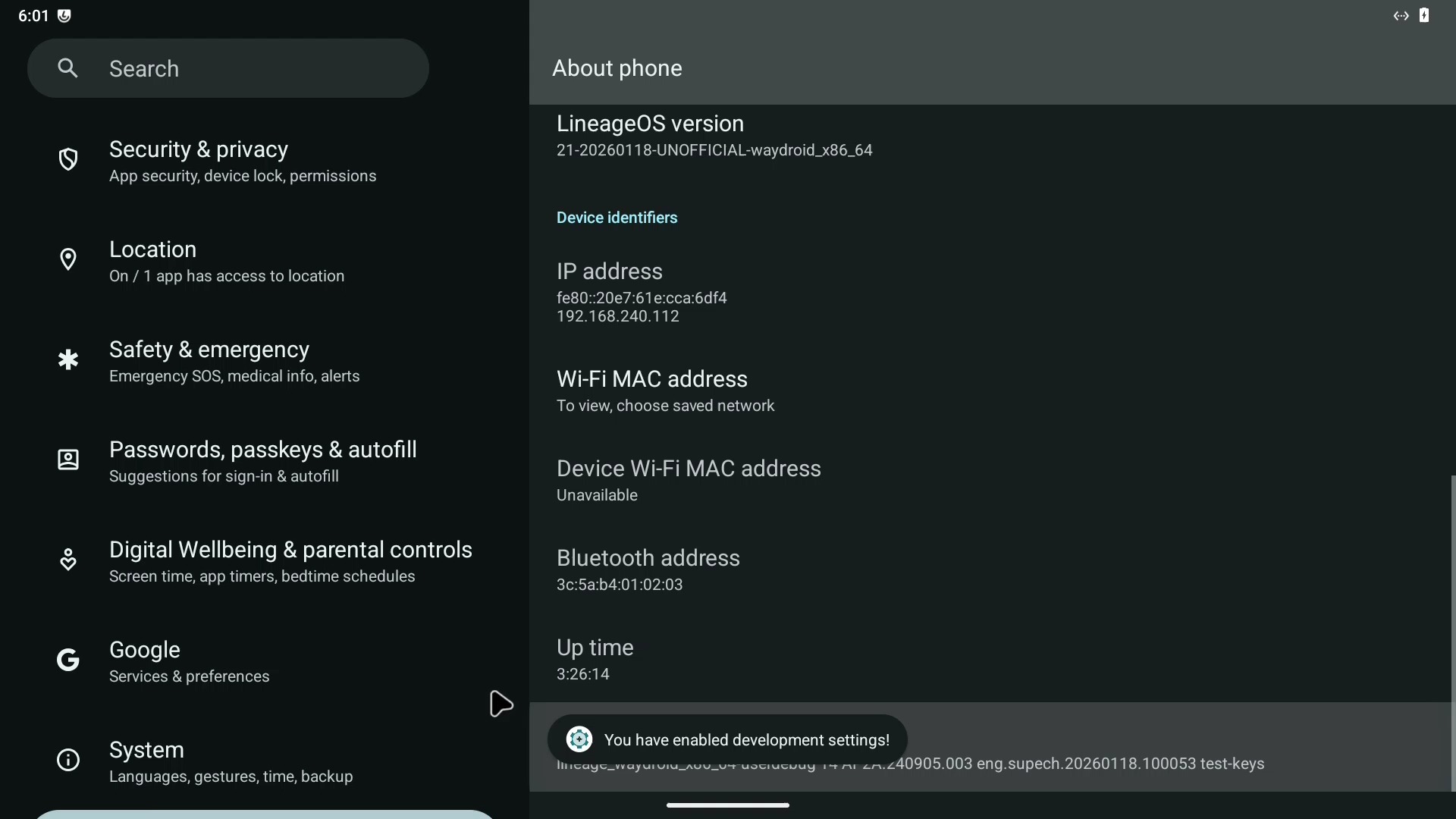Click the System info circle icon
1456x819 pixels.
[x=68, y=760]
